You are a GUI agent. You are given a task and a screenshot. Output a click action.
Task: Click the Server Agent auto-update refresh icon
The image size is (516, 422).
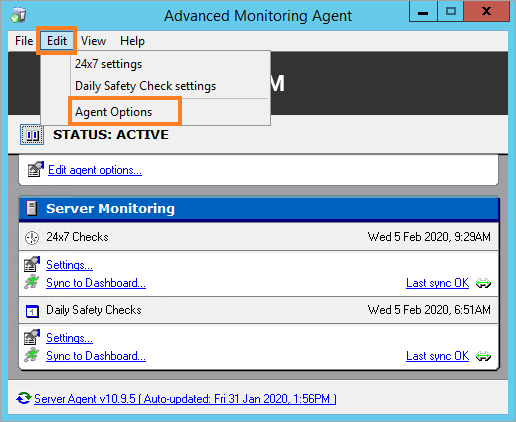tap(24, 398)
